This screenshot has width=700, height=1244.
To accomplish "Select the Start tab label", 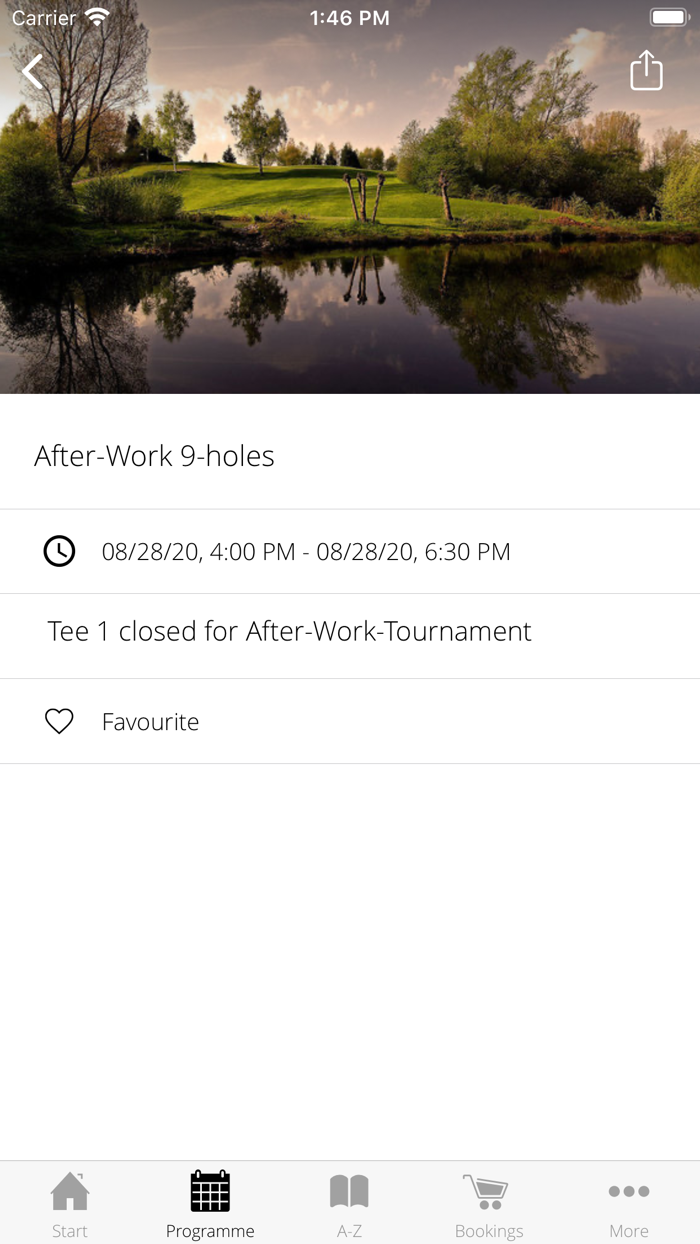I will click(70, 1231).
